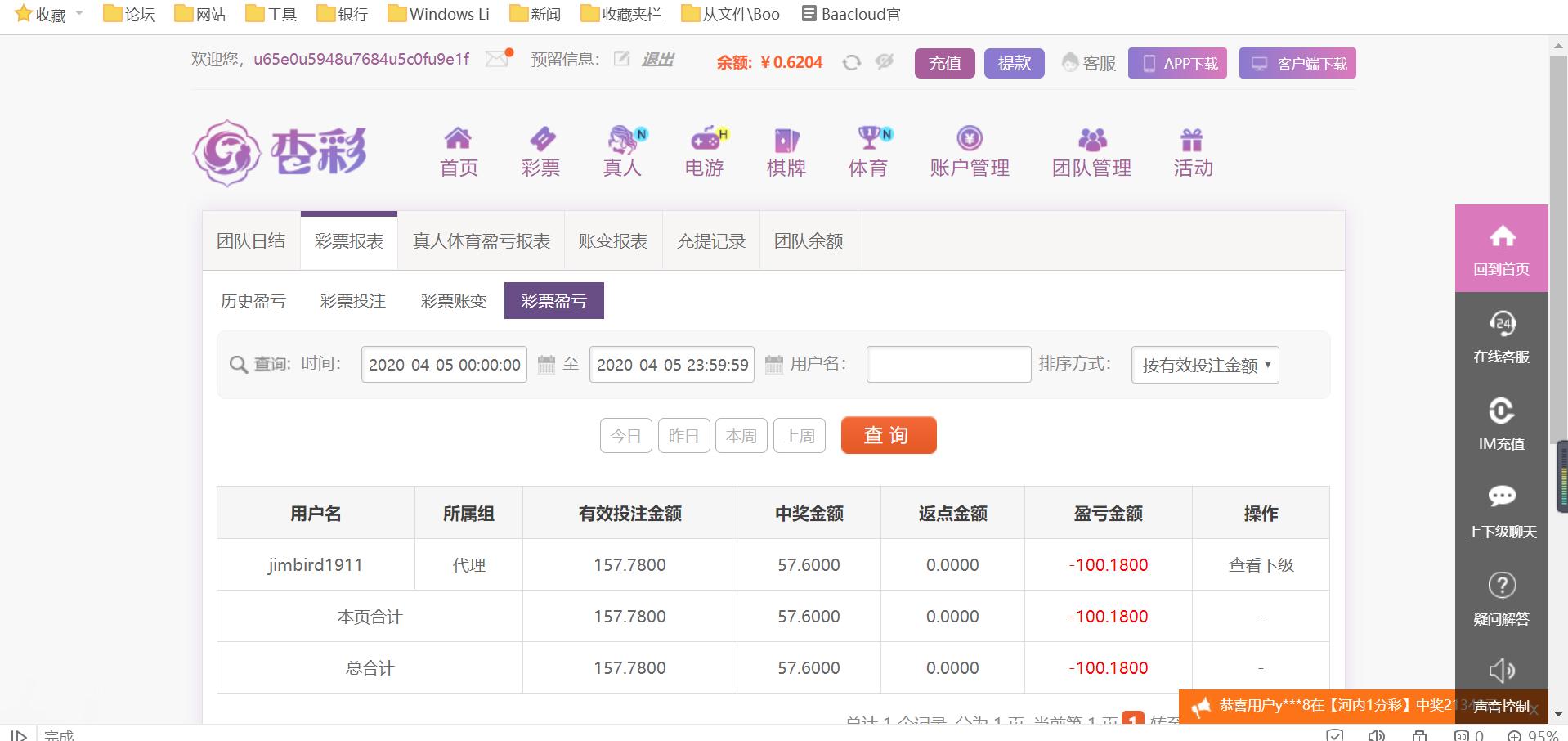Open 账户管理 account management icon
This screenshot has height=741, width=1568.
[x=970, y=137]
